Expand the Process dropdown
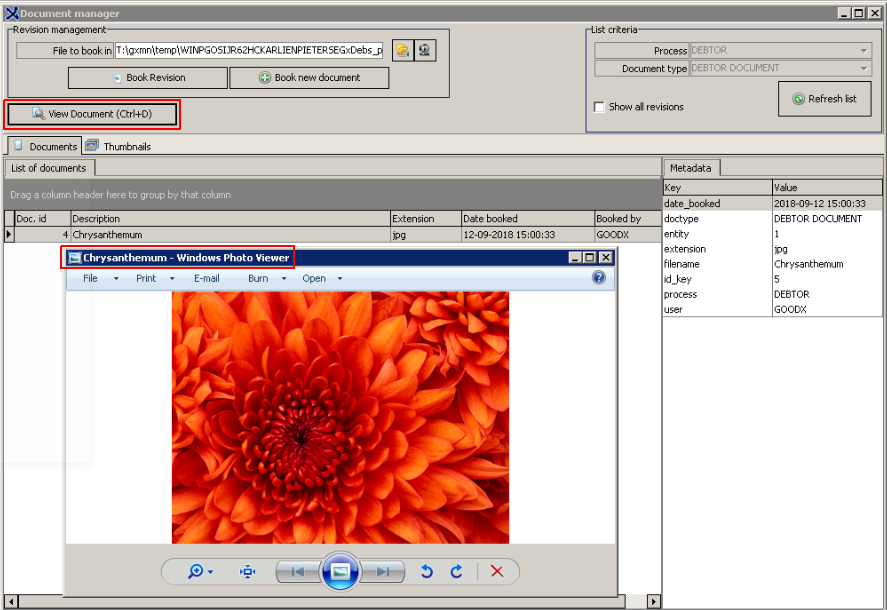 864,50
